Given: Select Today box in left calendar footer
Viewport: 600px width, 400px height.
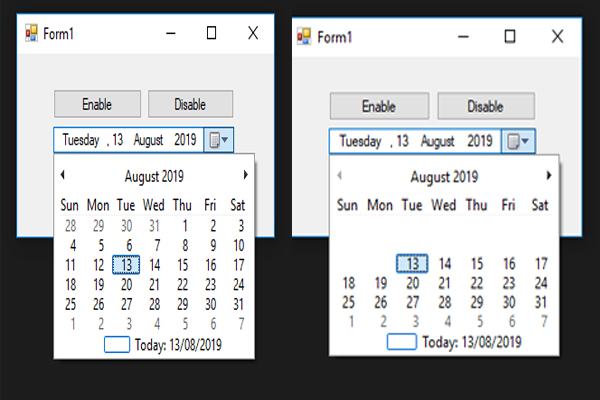Looking at the screenshot, I should (117, 344).
